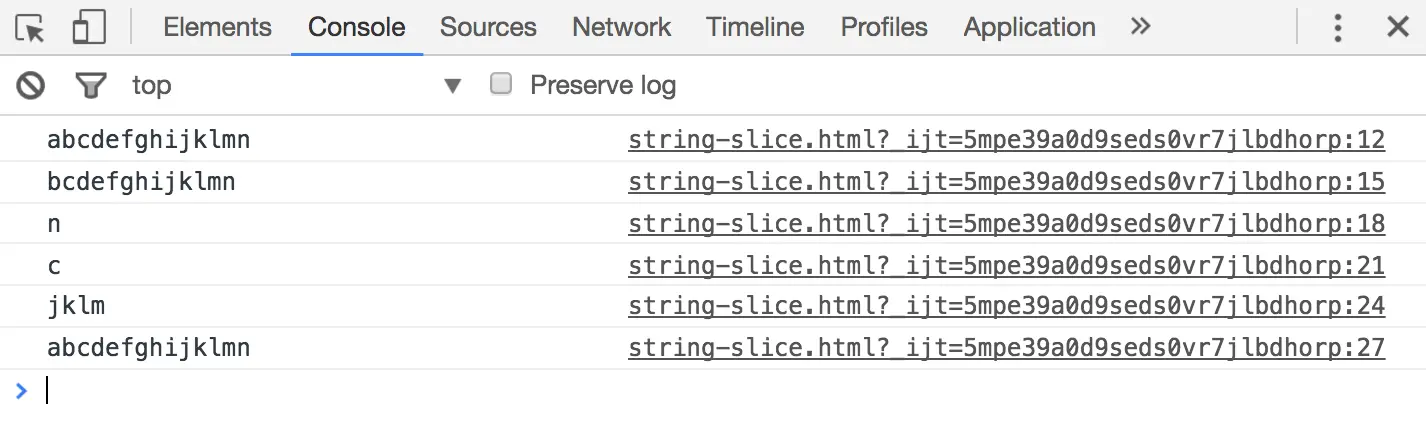The height and width of the screenshot is (448, 1426).
Task: Follow string-slice.html link ending in :27
Action: [x=1006, y=349]
